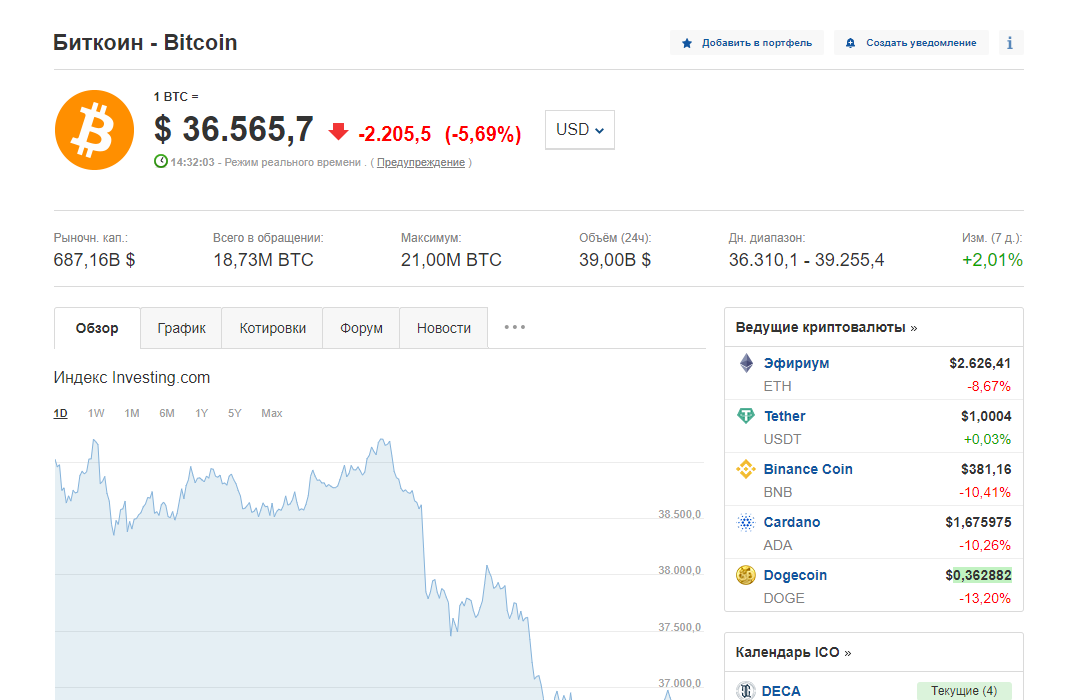Click the (-5,69%) percent change
Image resolution: width=1073 pixels, height=700 pixels.
(x=483, y=133)
